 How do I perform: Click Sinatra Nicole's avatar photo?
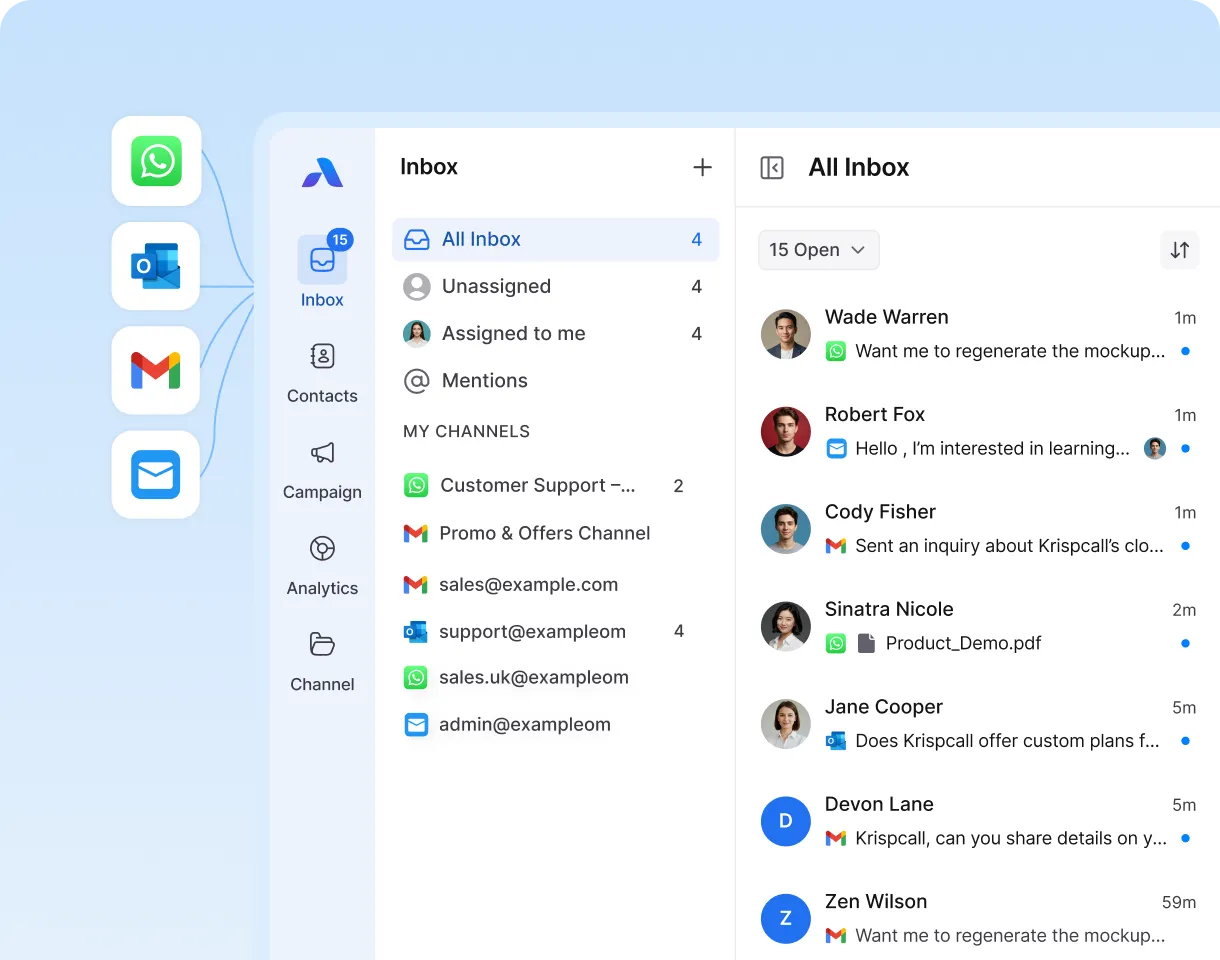click(785, 626)
